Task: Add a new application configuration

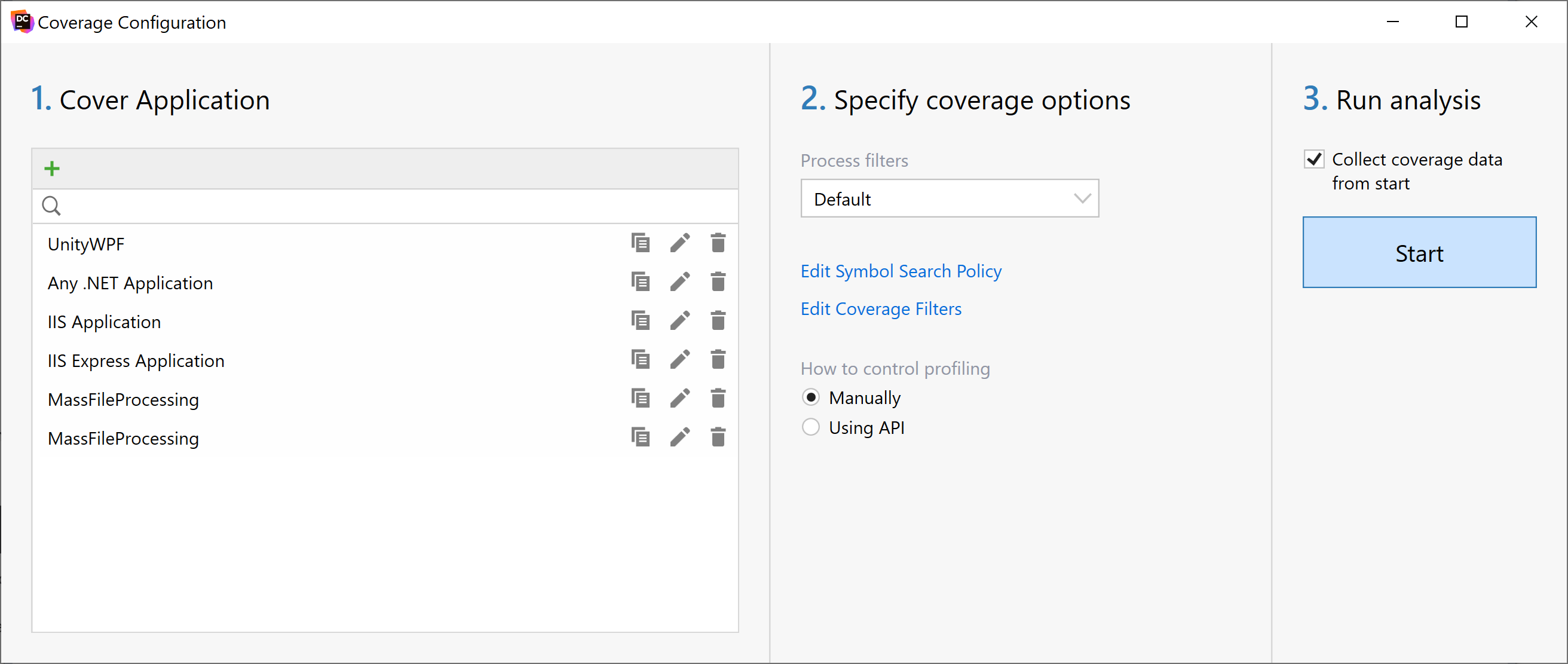Action: click(x=53, y=169)
